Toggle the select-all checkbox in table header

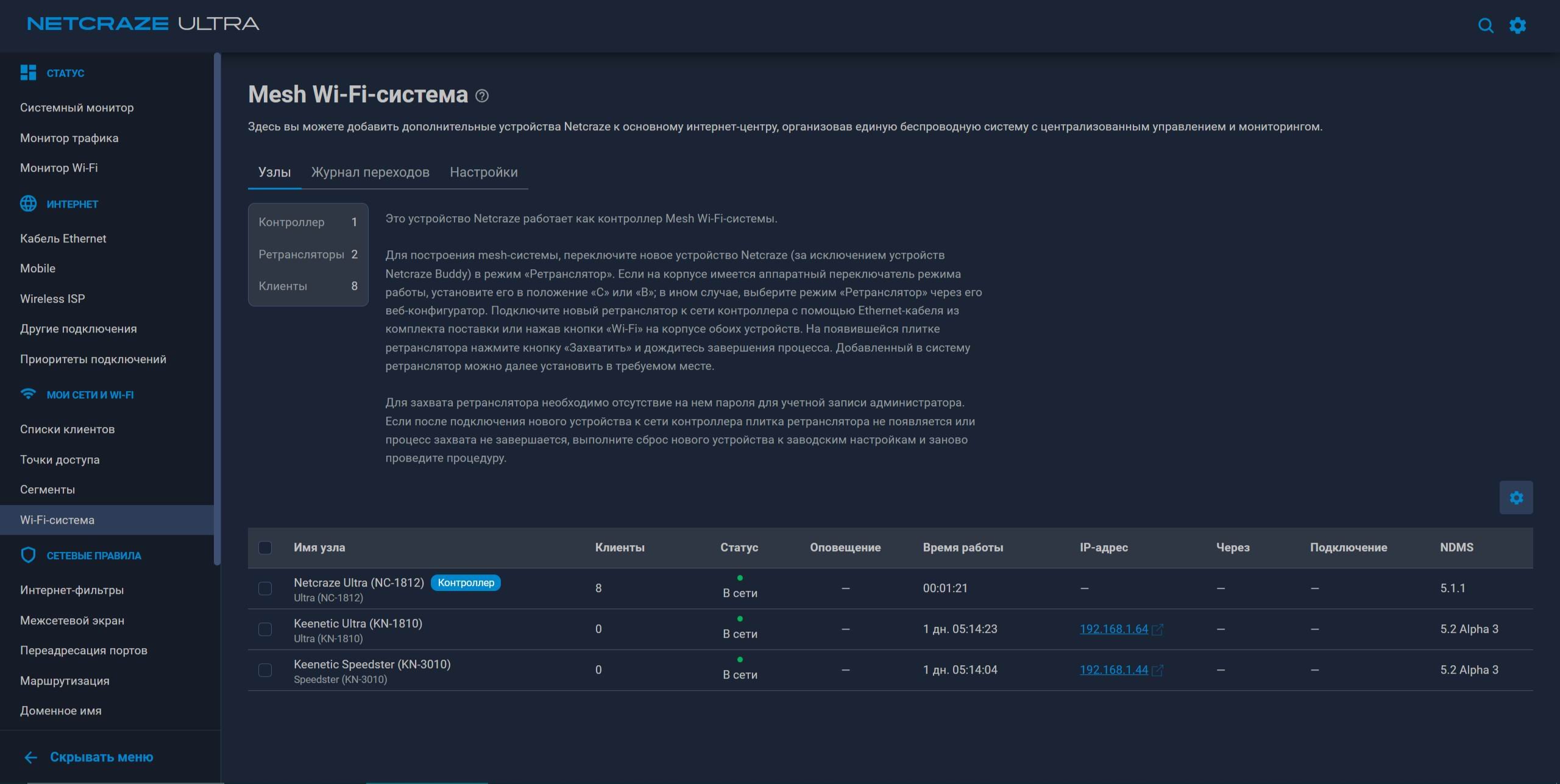[x=265, y=548]
